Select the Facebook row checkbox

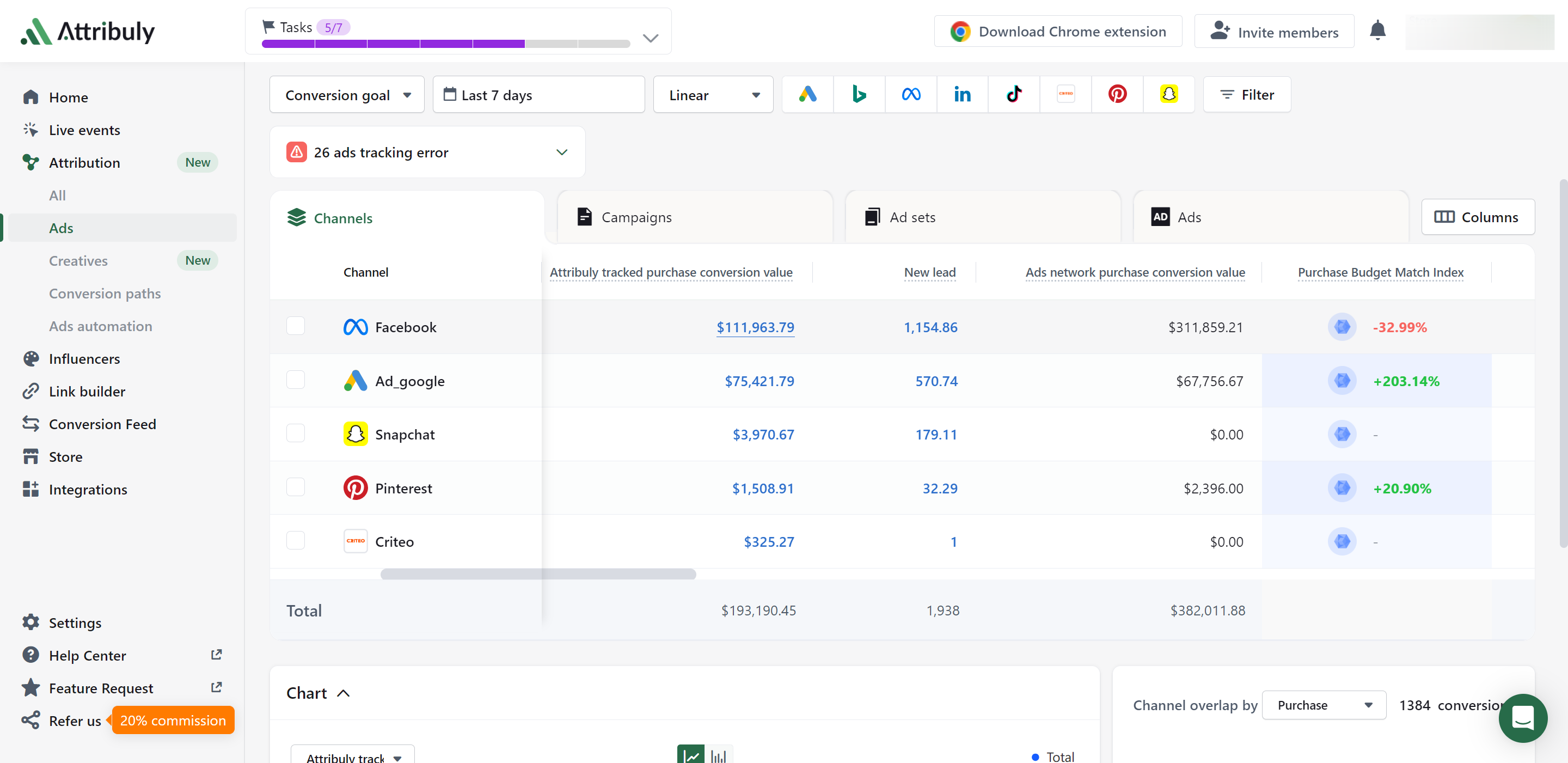295,326
